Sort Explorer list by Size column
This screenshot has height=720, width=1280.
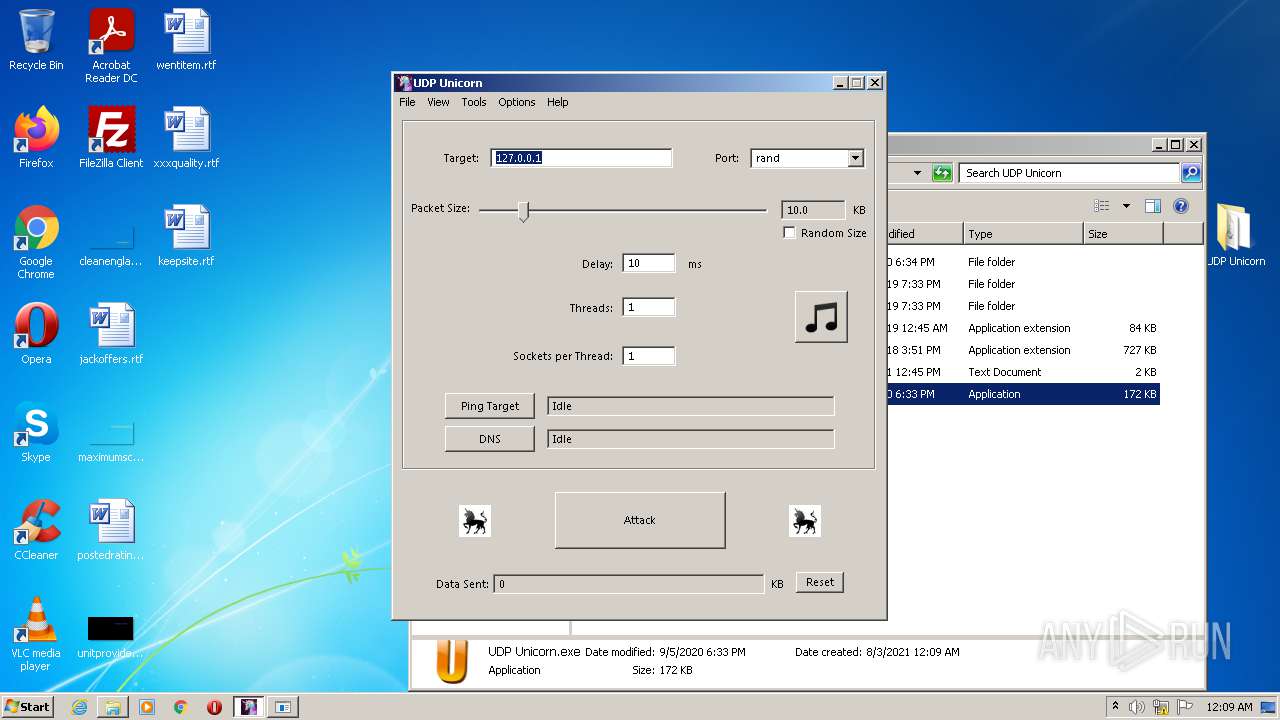tap(1123, 234)
